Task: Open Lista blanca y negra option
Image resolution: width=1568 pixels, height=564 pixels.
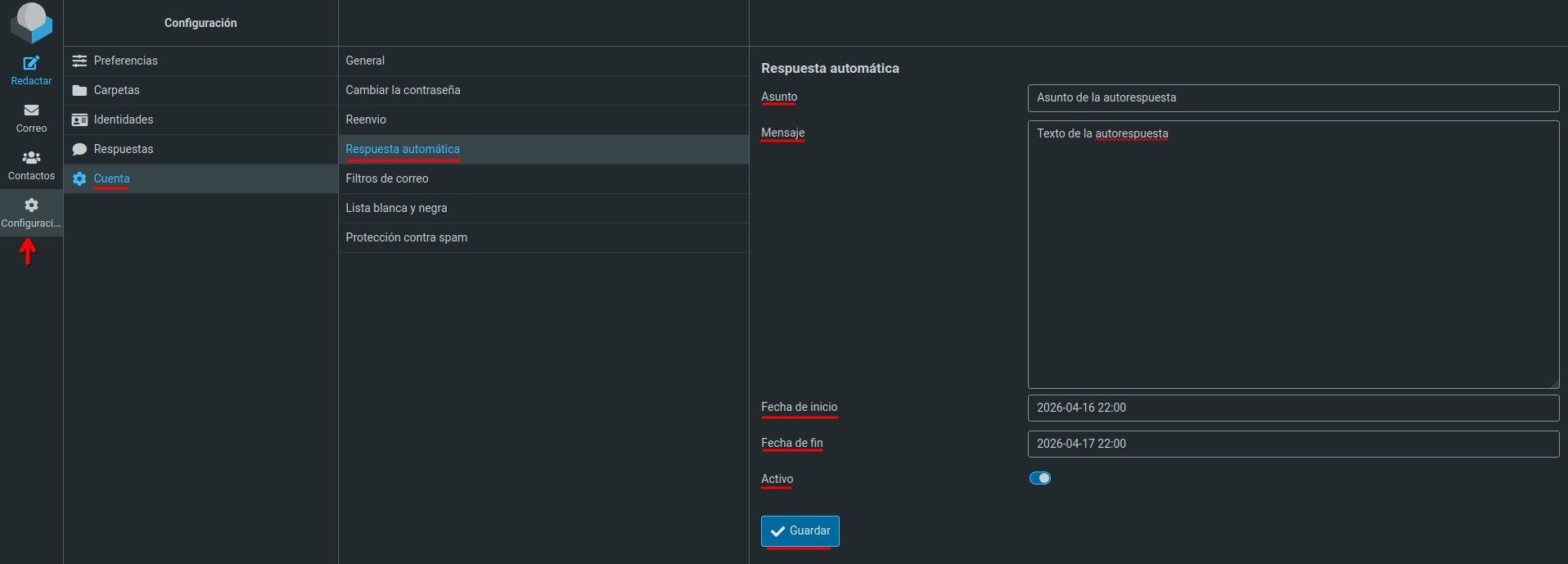Action: pos(543,208)
